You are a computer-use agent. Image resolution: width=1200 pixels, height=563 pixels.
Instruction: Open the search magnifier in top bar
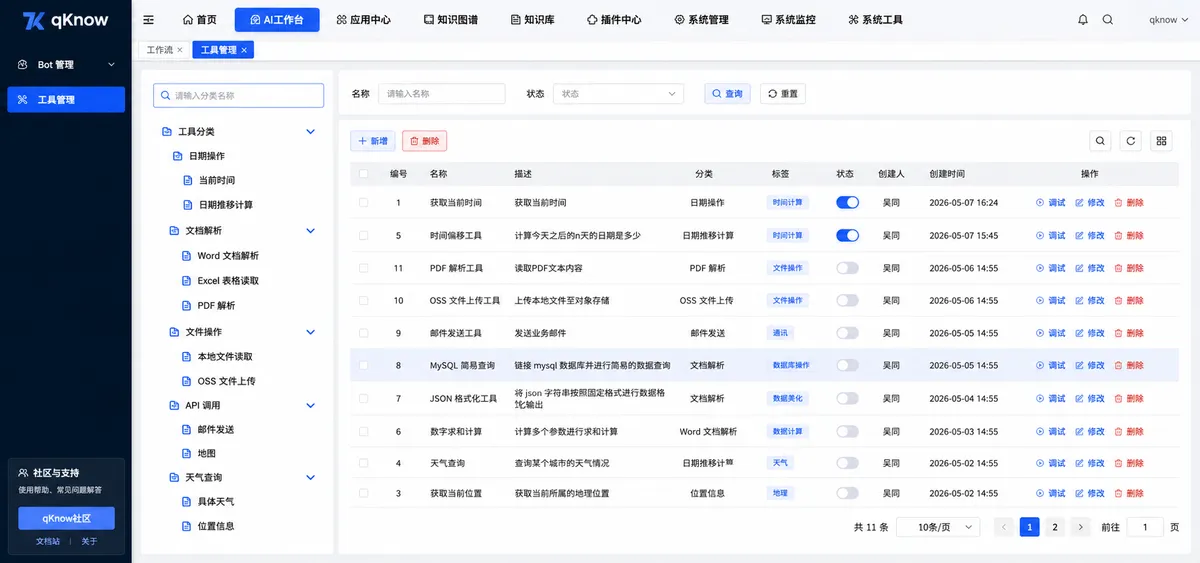[x=1107, y=20]
